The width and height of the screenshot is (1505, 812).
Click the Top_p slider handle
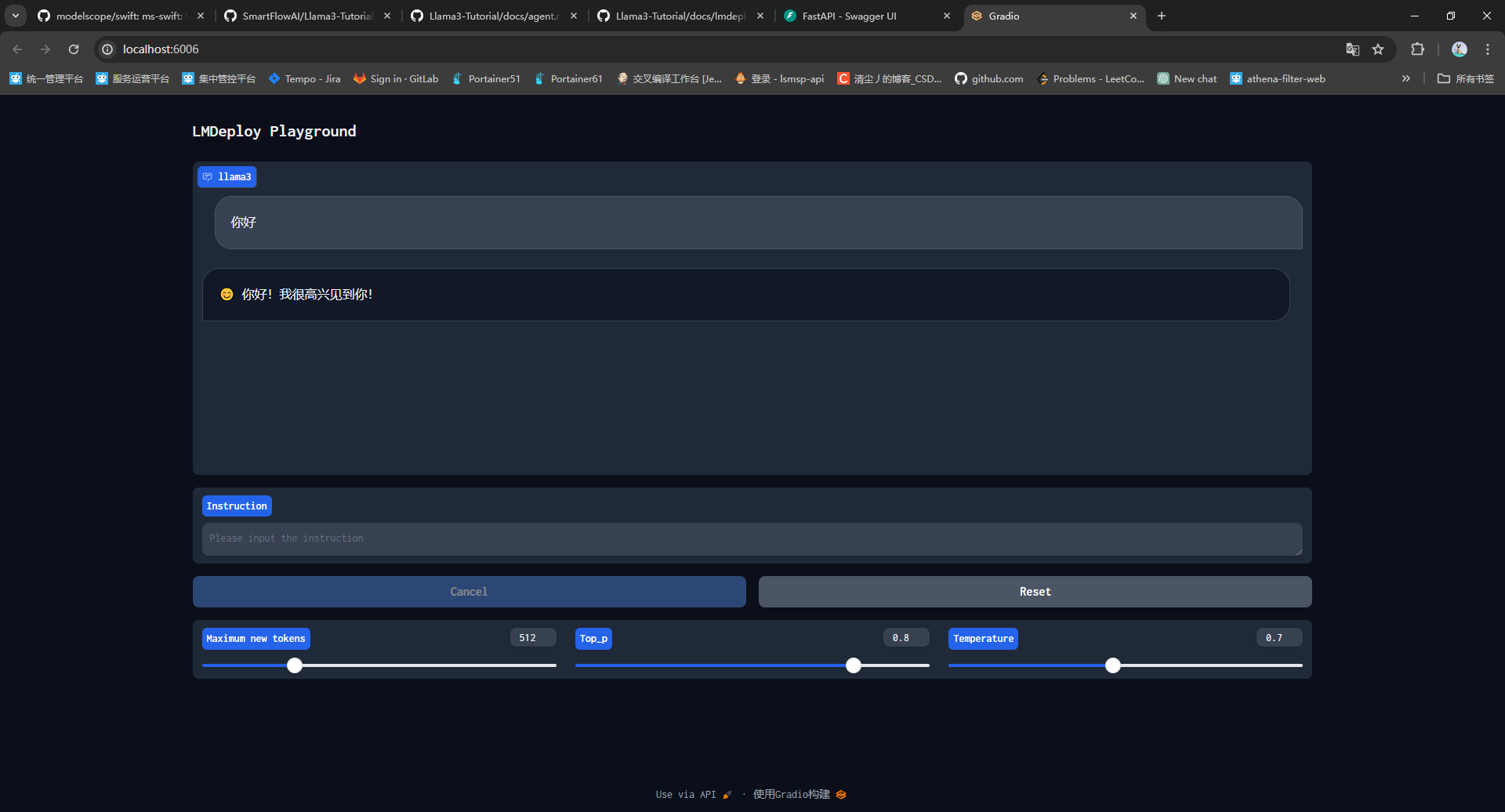[854, 665]
